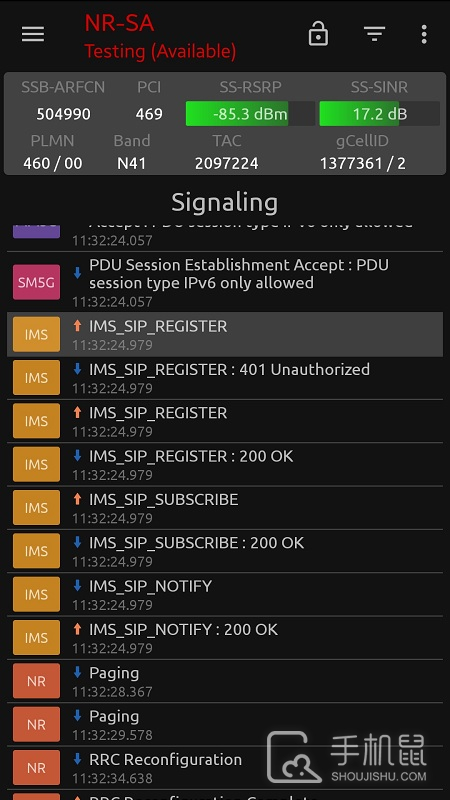The image size is (450, 800).
Task: Tap the NR-SA Testing (Available) title
Action: click(x=160, y=37)
